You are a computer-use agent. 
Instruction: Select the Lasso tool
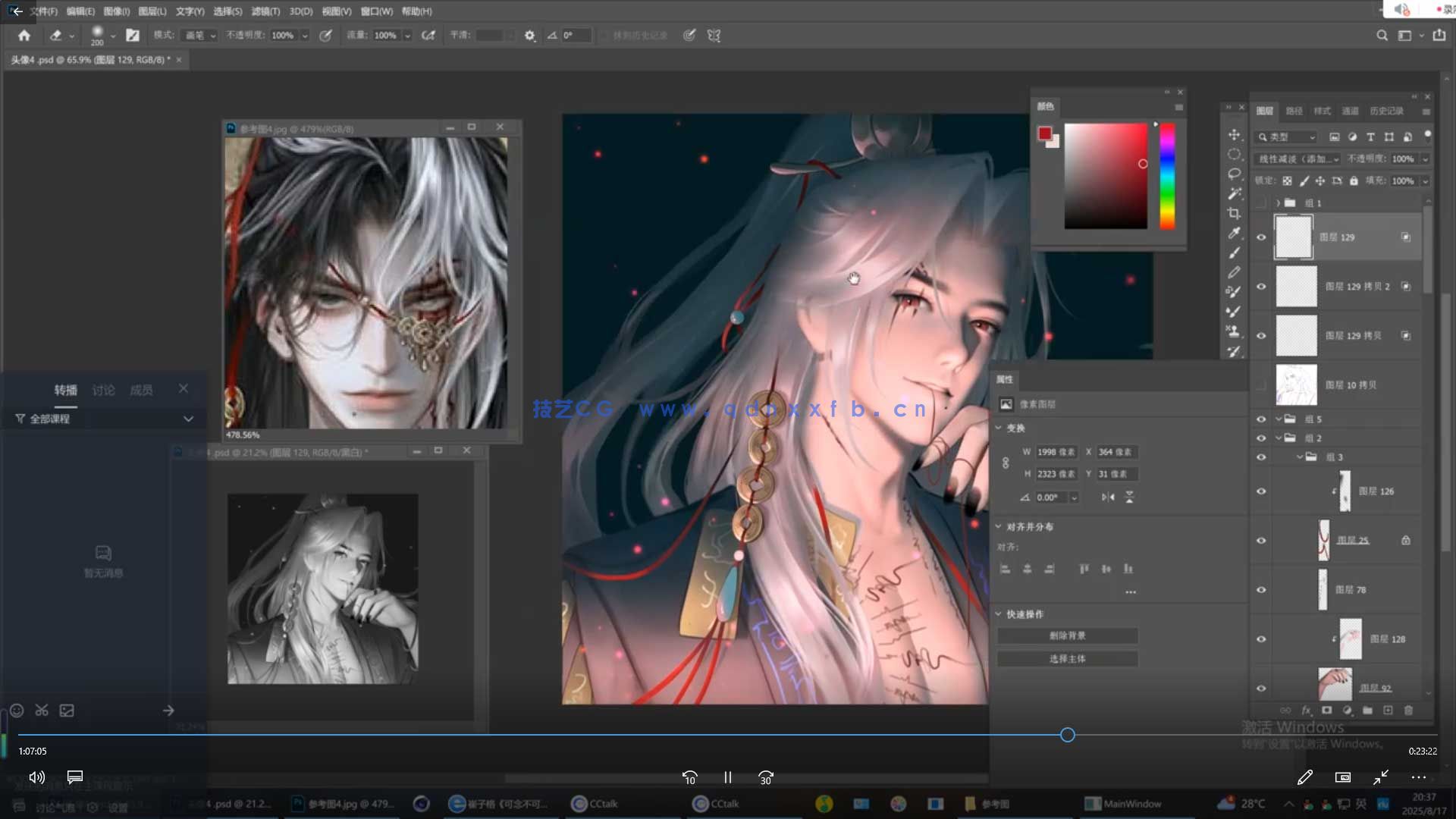pyautogui.click(x=1235, y=174)
